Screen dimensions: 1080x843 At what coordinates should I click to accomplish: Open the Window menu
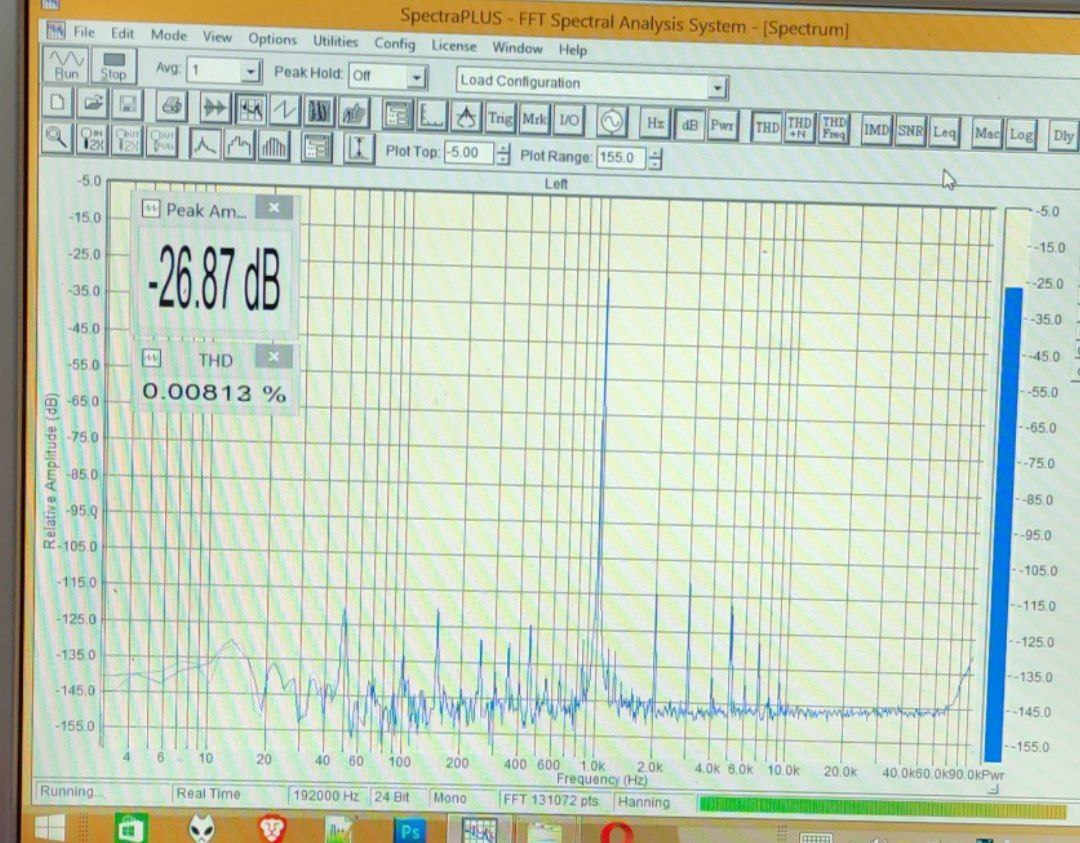tap(517, 48)
